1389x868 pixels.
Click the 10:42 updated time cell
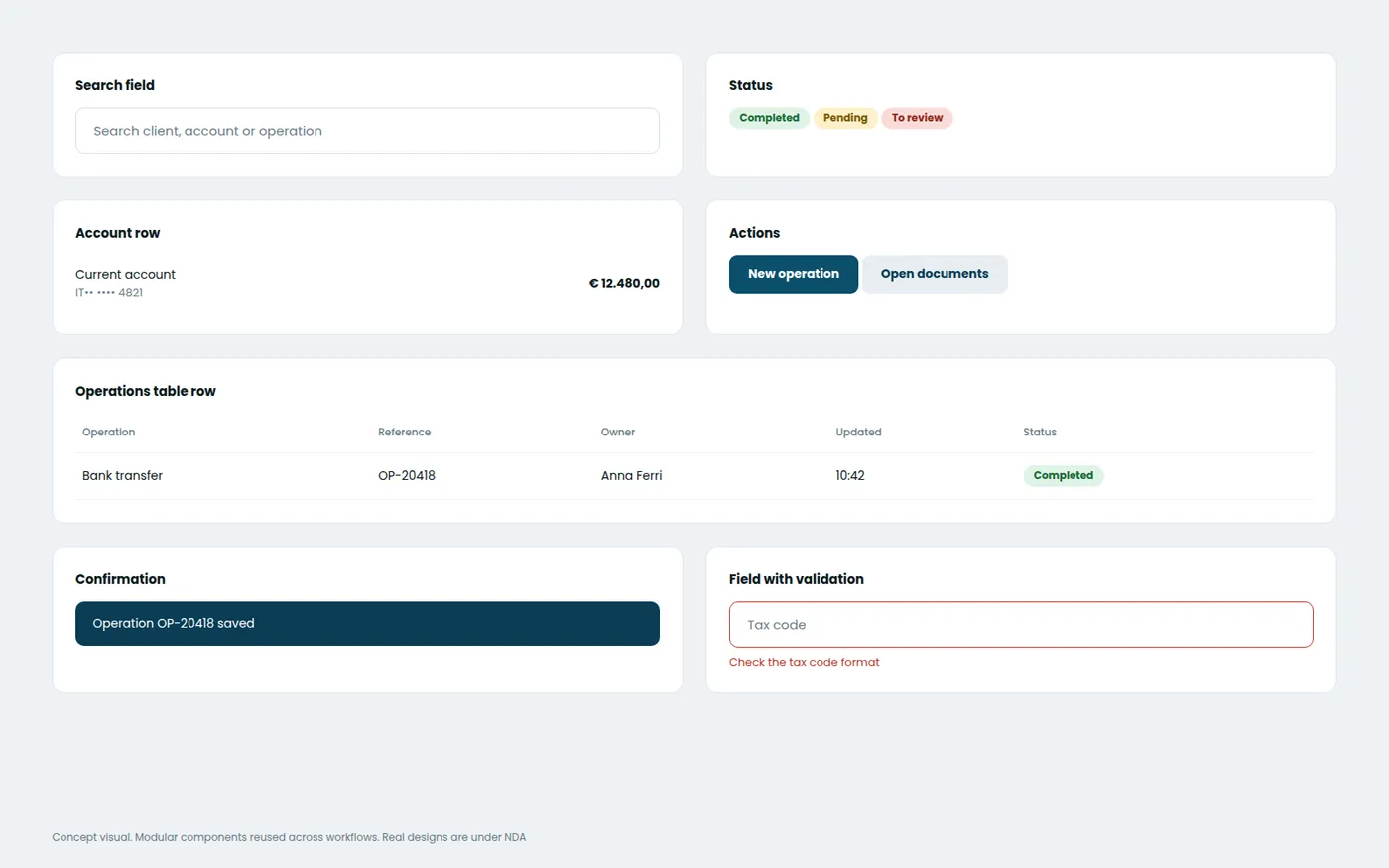850,476
